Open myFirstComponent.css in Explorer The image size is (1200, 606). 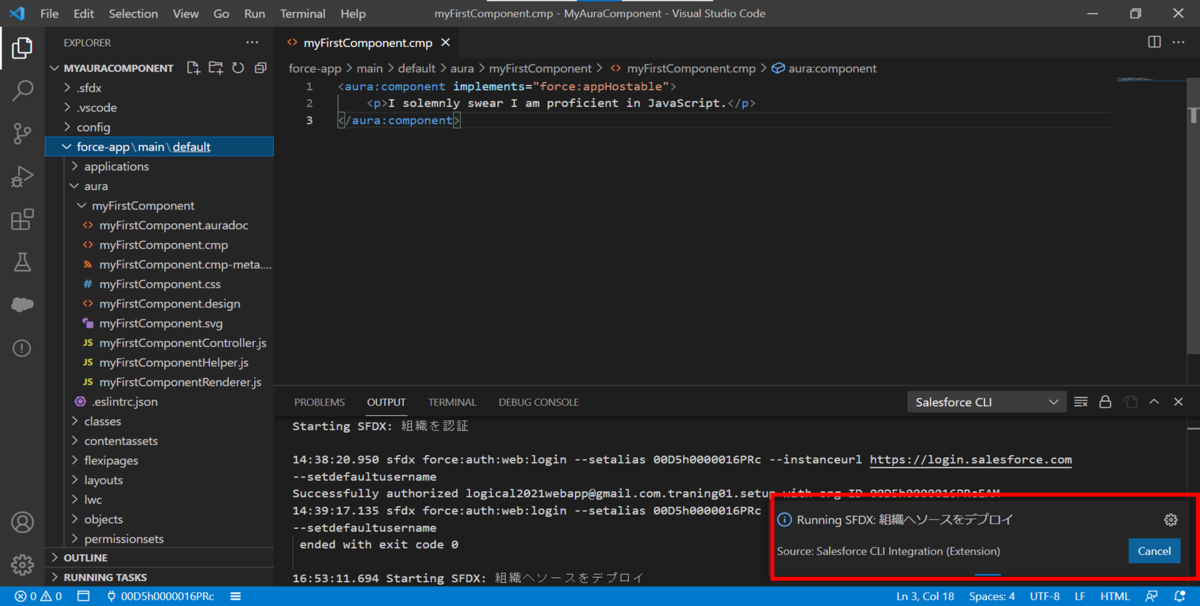coord(160,284)
